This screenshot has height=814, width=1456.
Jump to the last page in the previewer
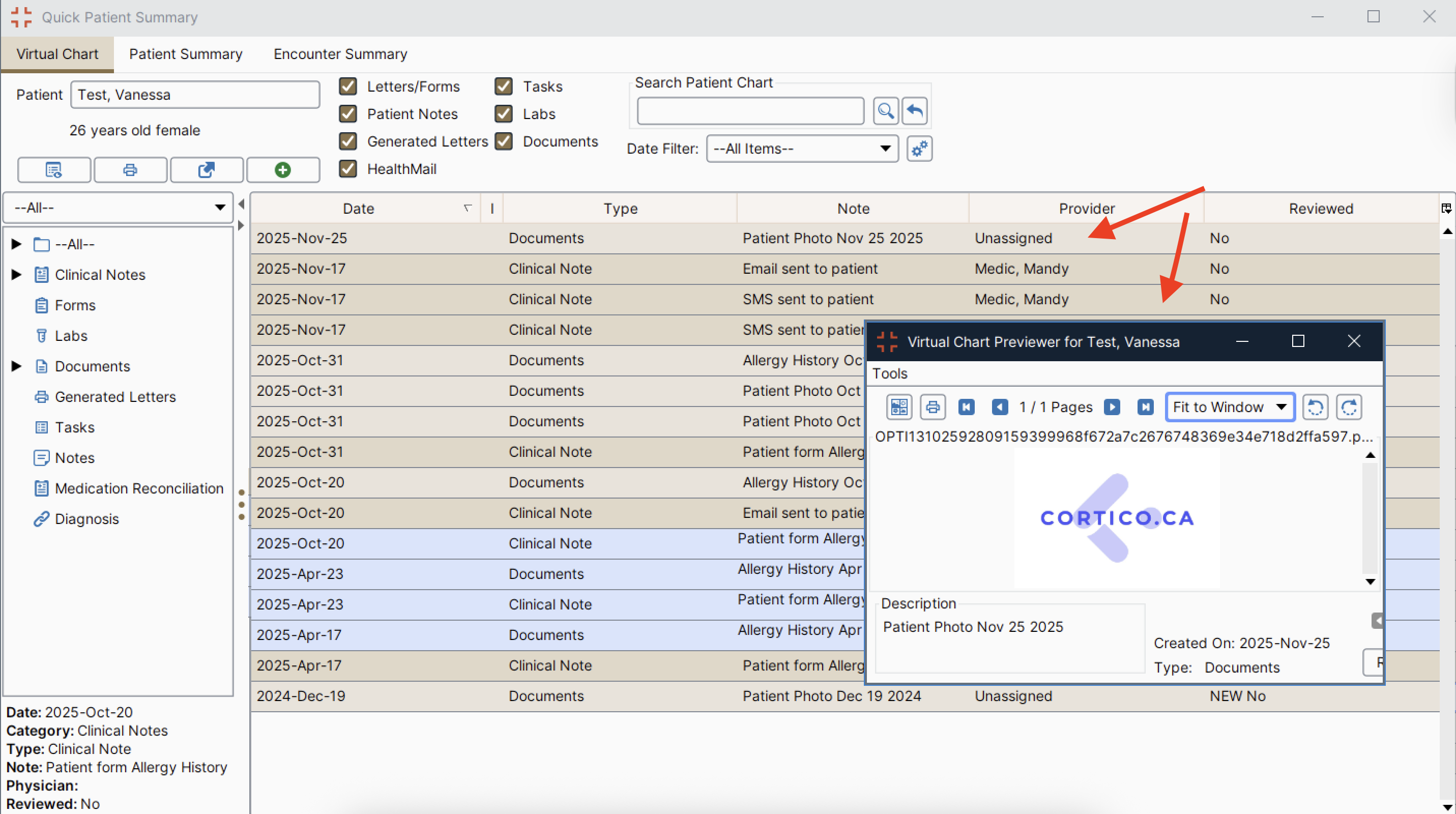click(x=1145, y=406)
